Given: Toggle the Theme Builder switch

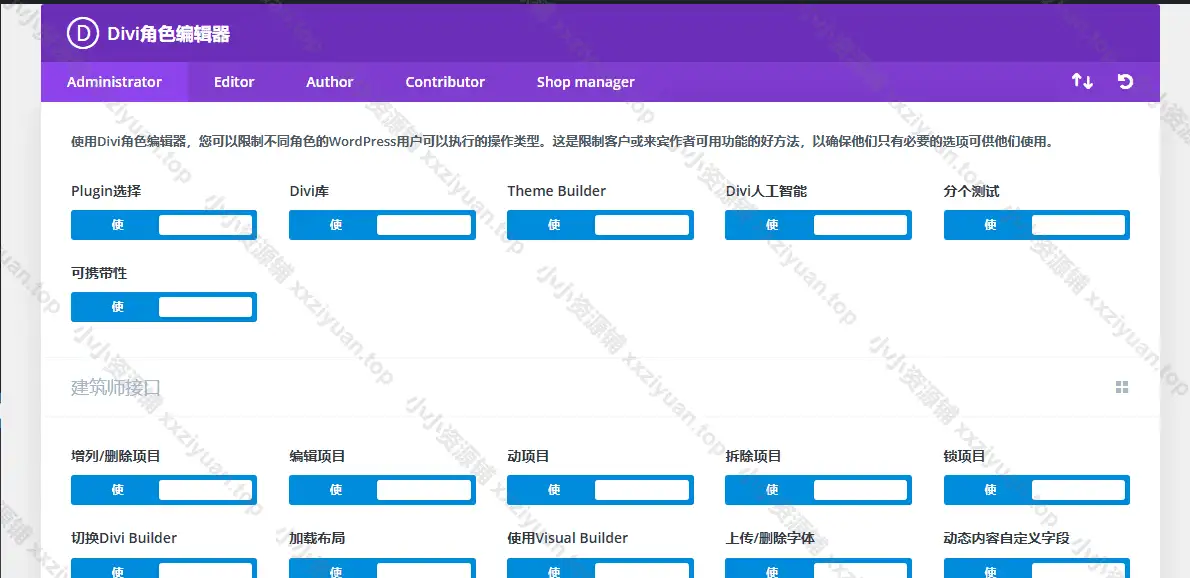Looking at the screenshot, I should coord(600,225).
